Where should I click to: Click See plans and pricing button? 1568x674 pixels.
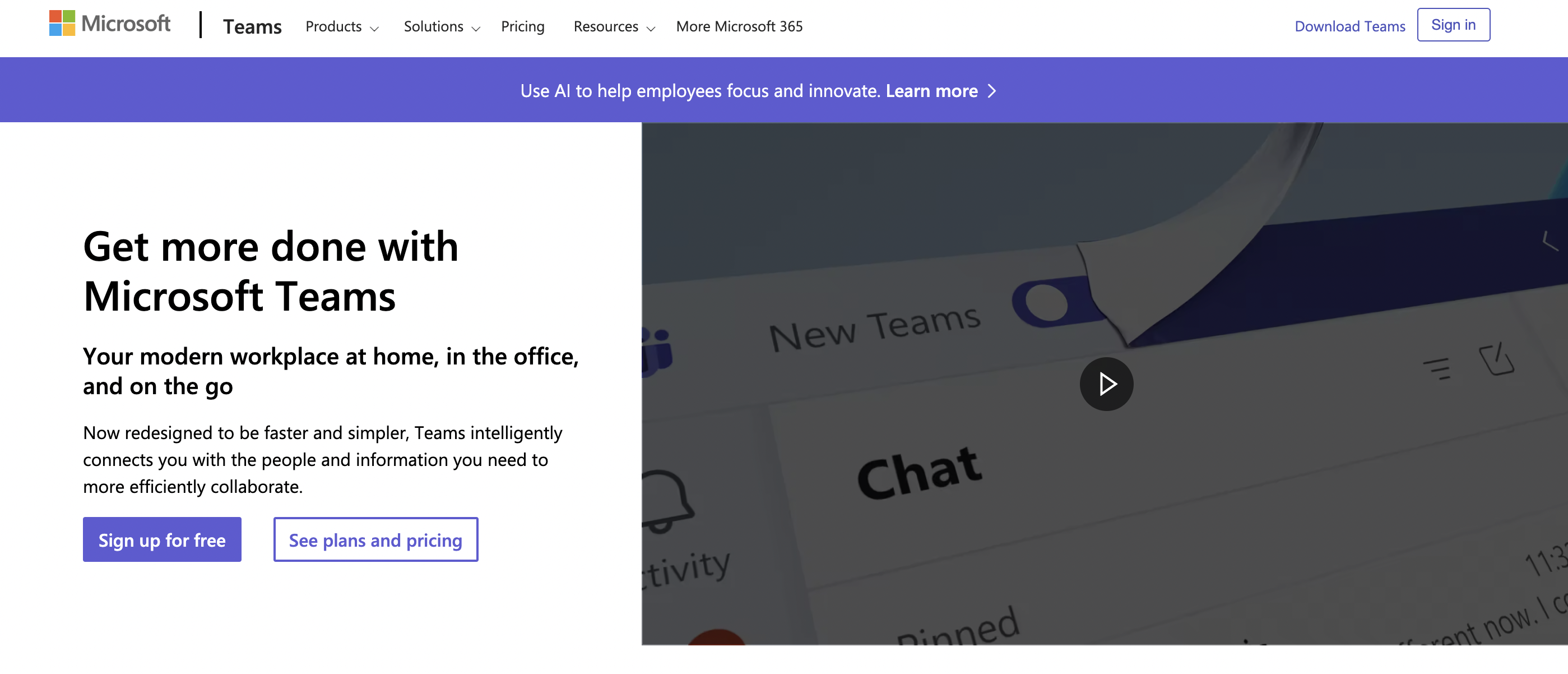tap(375, 539)
